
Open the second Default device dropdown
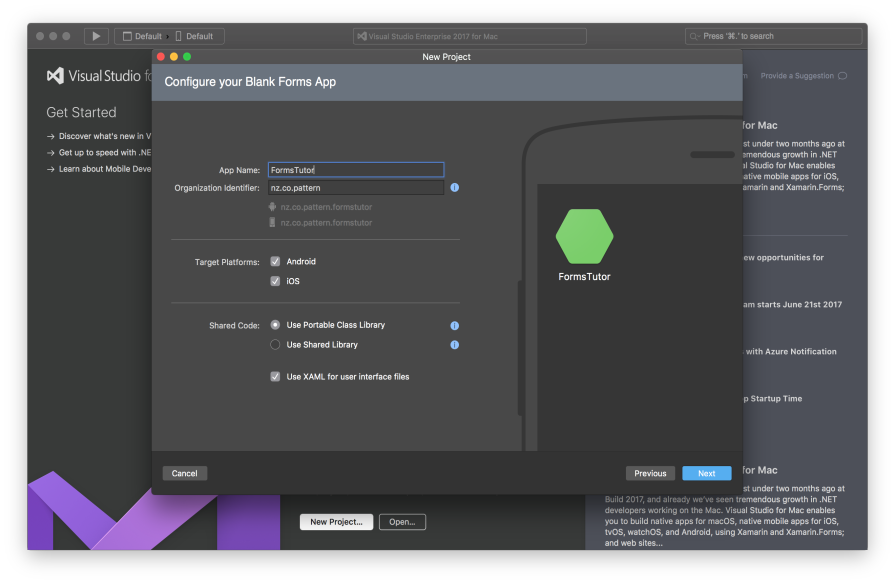click(x=196, y=35)
